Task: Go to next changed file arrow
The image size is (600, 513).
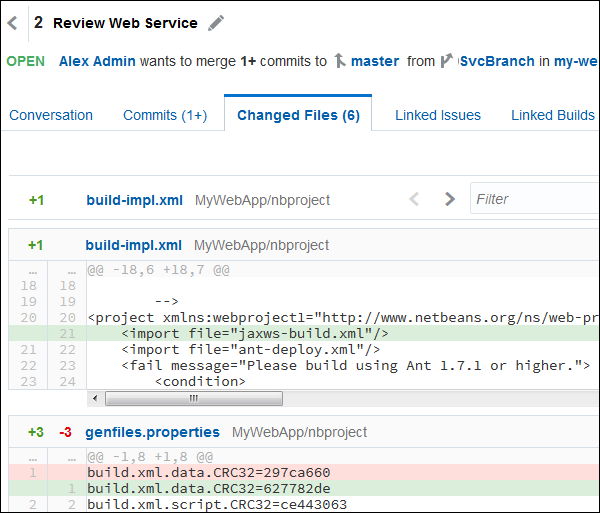Action: pyautogui.click(x=450, y=199)
